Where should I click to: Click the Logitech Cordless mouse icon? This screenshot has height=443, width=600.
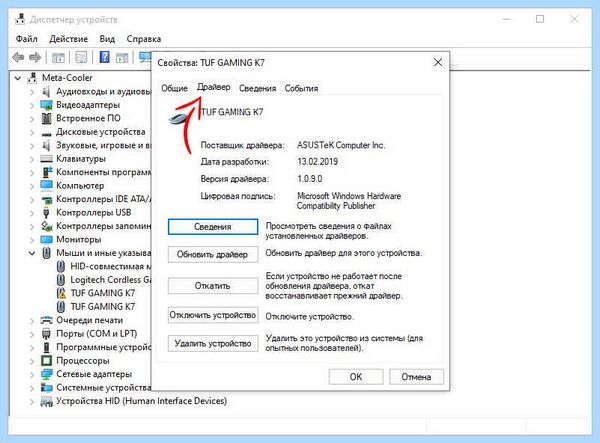click(60, 280)
